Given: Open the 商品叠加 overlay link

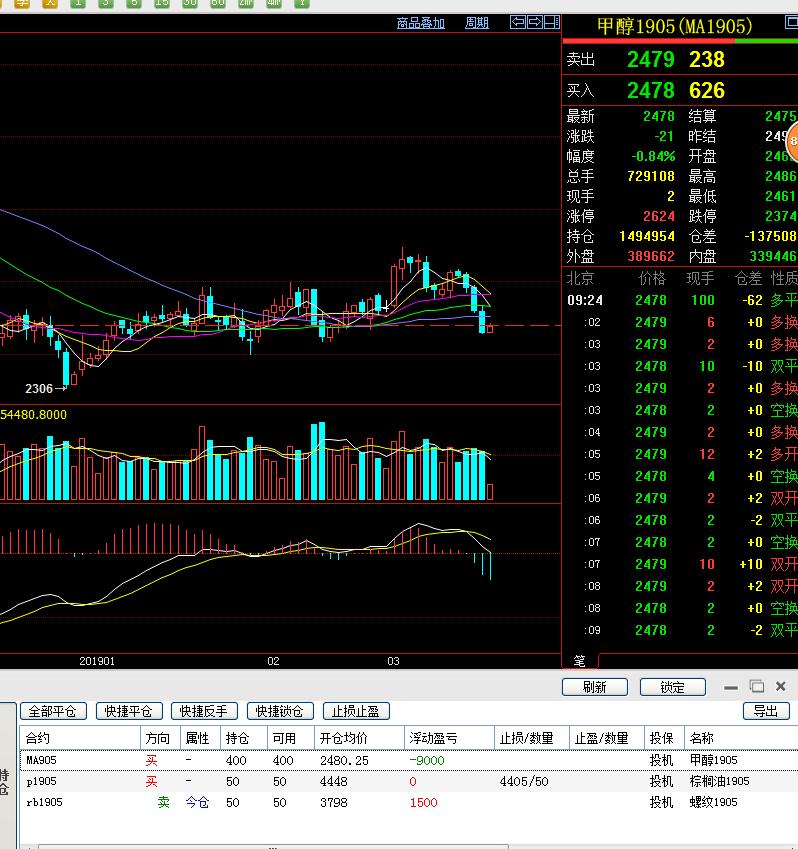Looking at the screenshot, I should coord(421,23).
